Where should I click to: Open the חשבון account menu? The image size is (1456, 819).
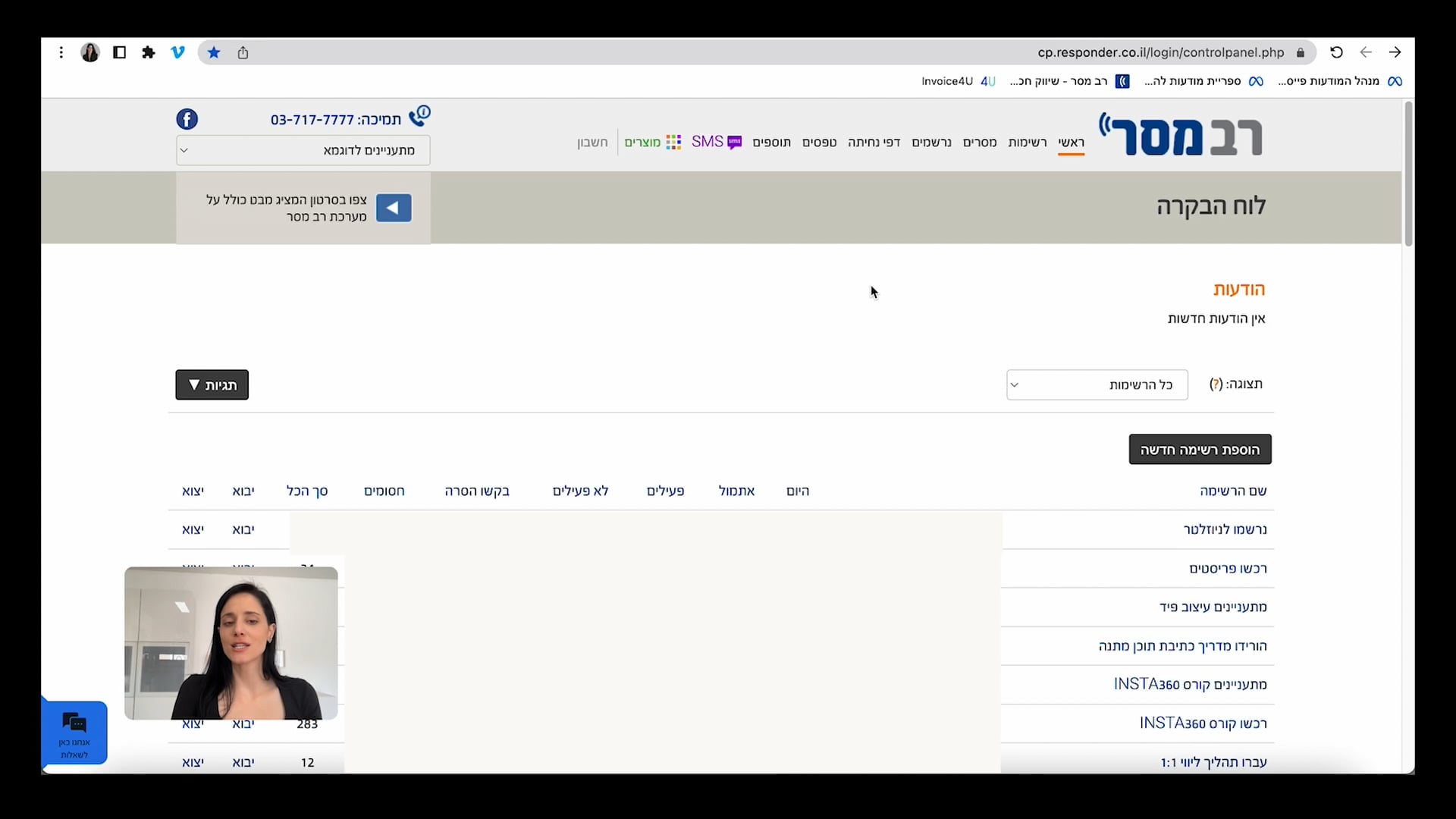click(x=592, y=143)
